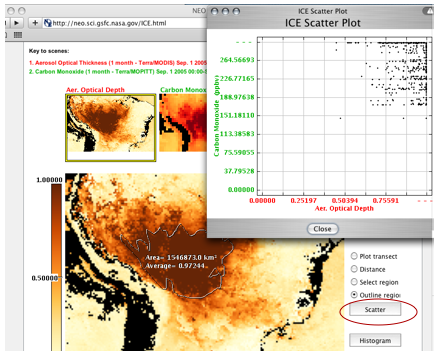441x361 pixels.
Task: Click the Scatter button
Action: (x=375, y=309)
